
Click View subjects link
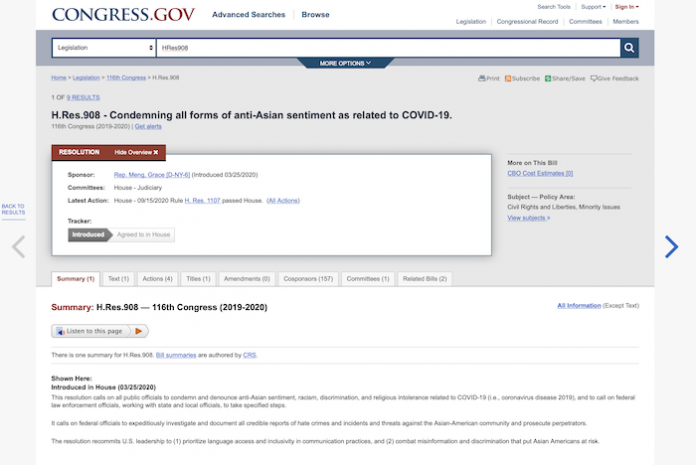click(x=529, y=218)
